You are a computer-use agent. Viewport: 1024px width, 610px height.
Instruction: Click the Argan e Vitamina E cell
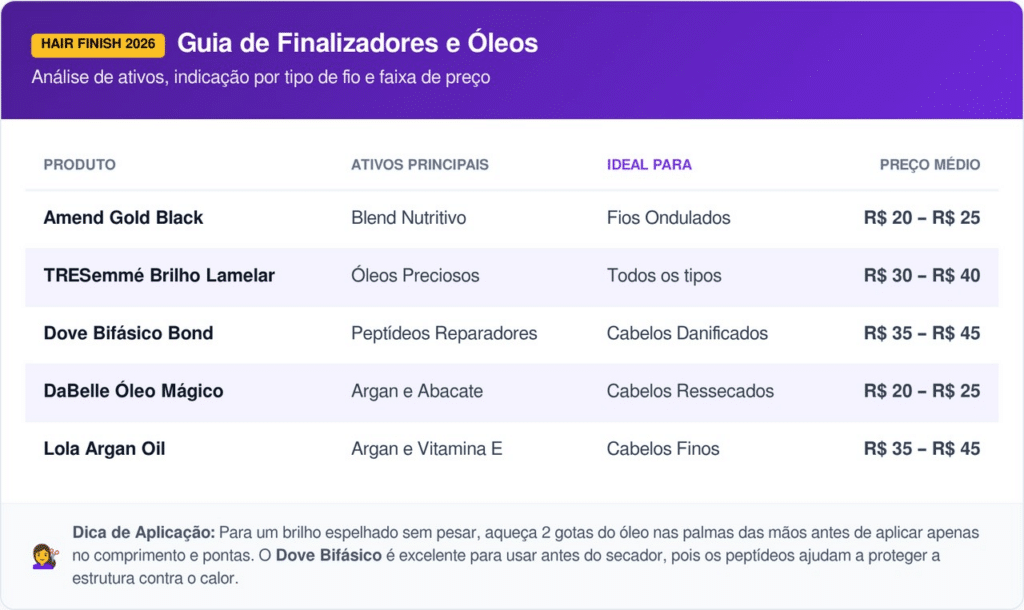(426, 449)
